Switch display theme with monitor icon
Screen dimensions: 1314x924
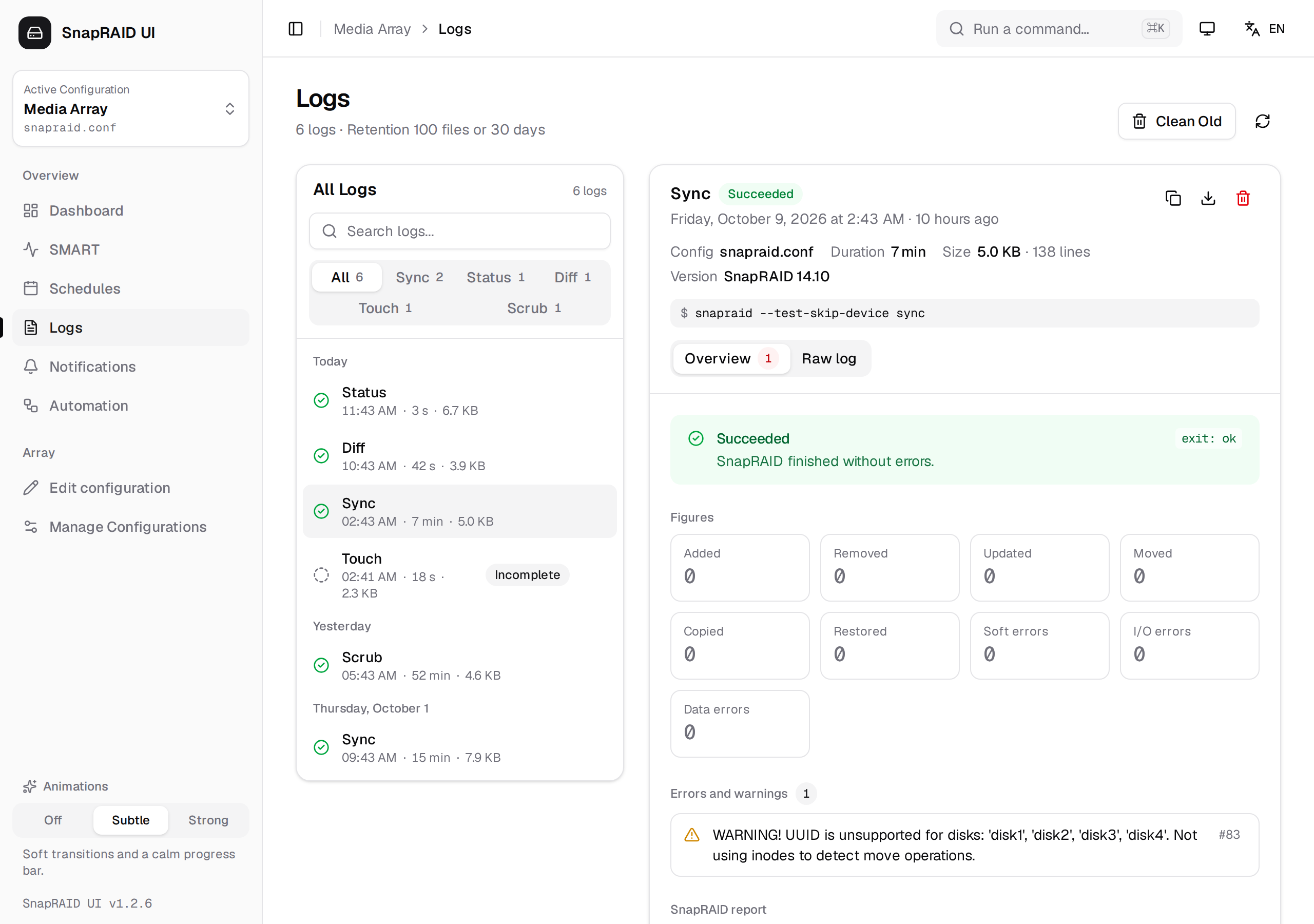click(1207, 29)
